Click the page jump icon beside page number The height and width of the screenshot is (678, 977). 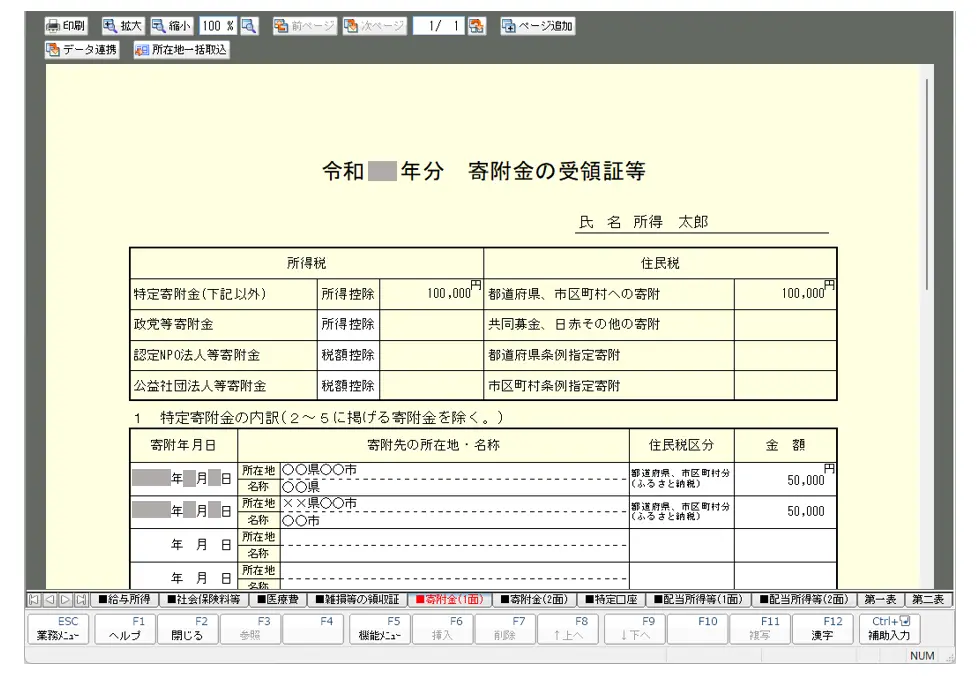click(477, 26)
